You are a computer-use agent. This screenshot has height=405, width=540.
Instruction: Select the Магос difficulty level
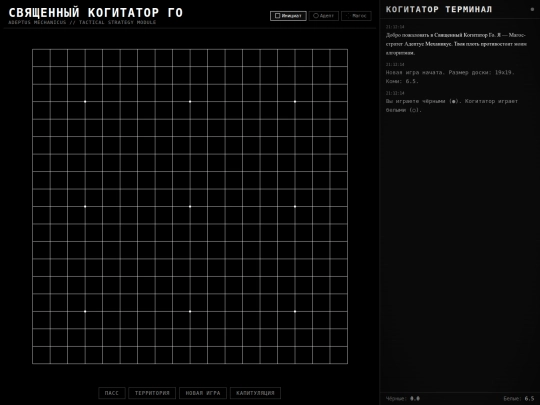click(x=356, y=16)
